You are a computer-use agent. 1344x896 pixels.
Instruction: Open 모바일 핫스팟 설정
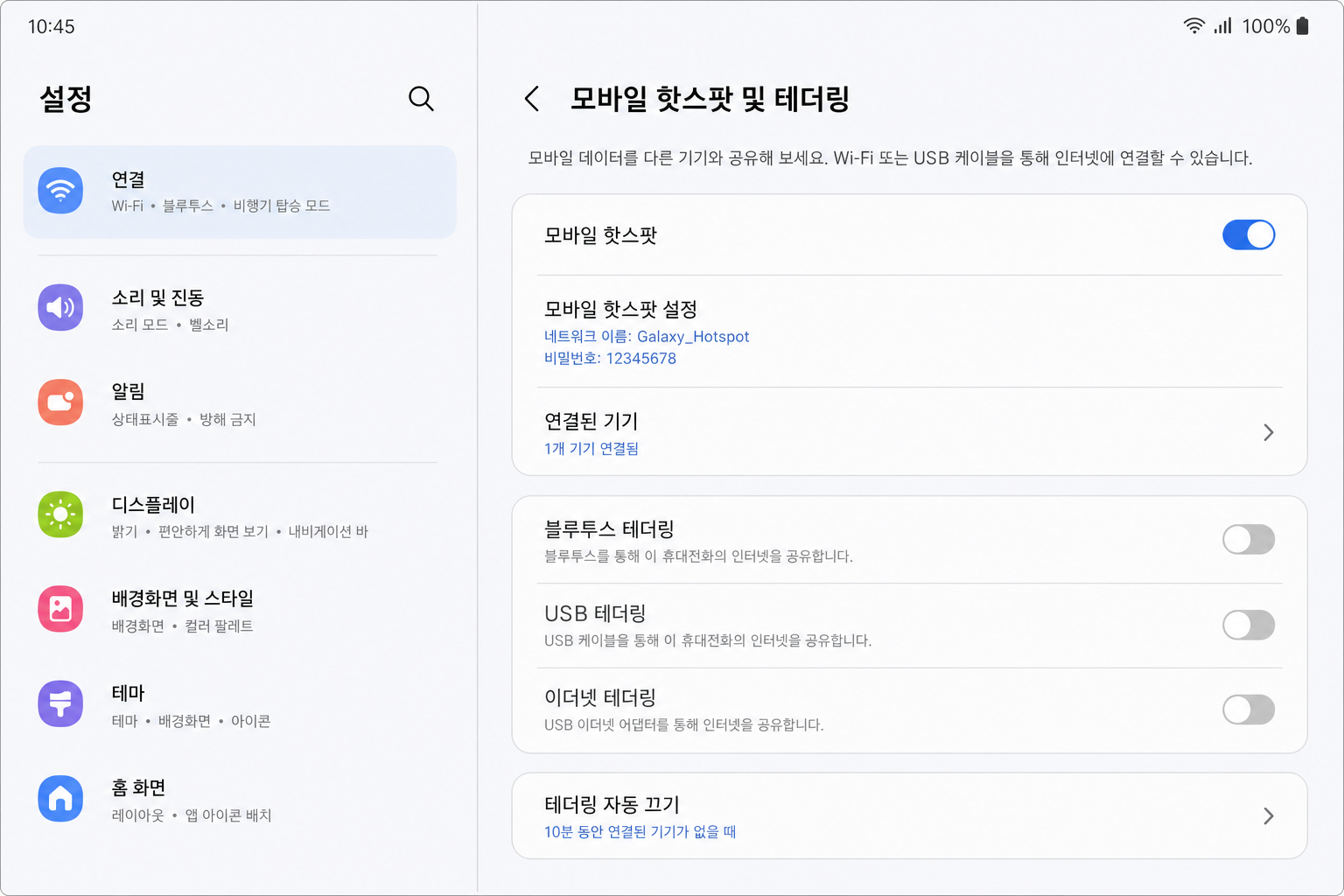point(909,332)
